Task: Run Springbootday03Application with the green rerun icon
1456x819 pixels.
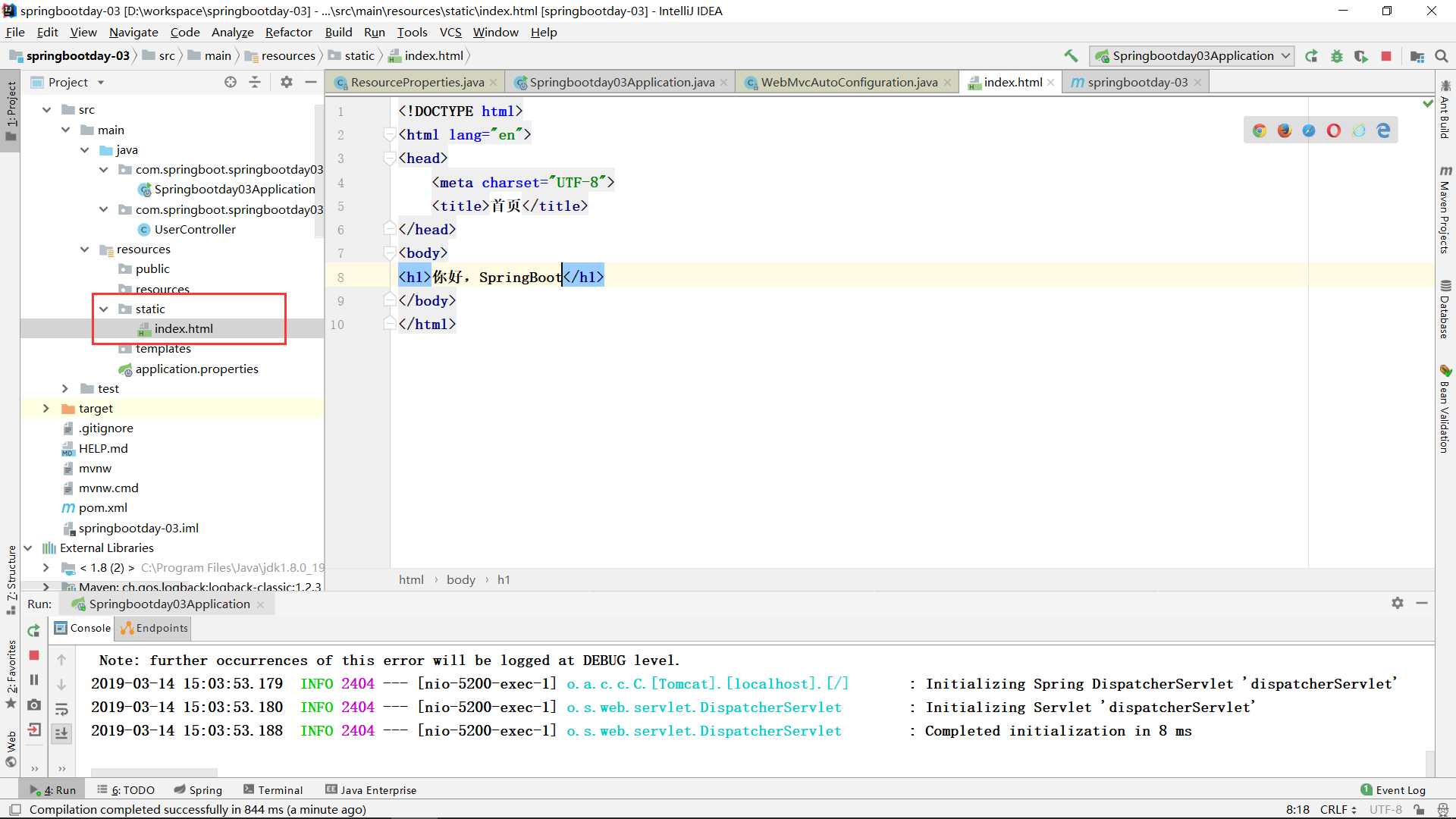Action: pyautogui.click(x=1311, y=55)
